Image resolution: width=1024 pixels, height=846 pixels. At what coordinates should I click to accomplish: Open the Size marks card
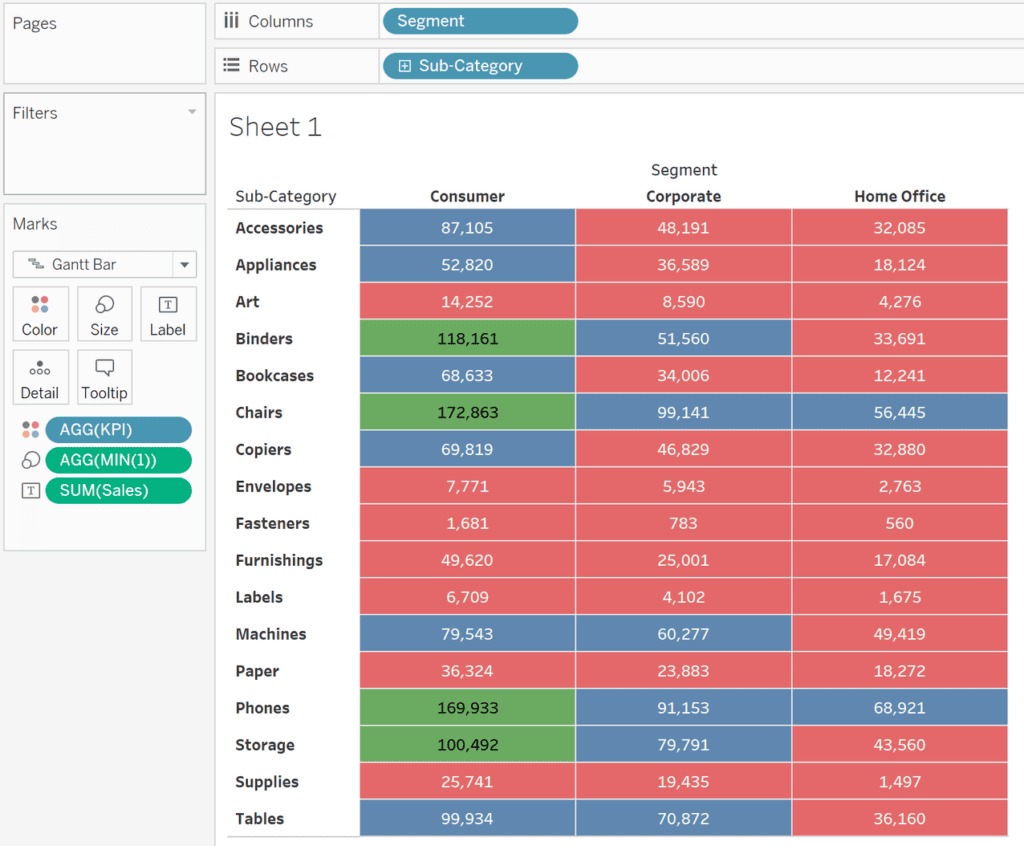[x=104, y=314]
